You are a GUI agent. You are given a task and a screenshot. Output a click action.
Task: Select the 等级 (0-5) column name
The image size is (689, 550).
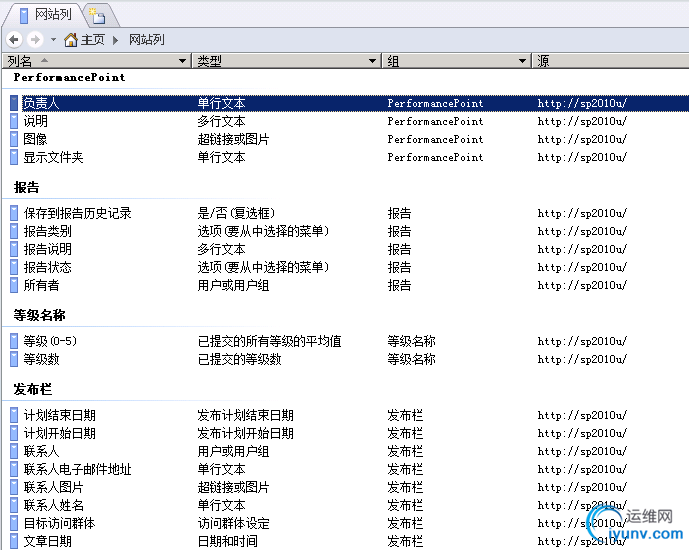[50, 341]
